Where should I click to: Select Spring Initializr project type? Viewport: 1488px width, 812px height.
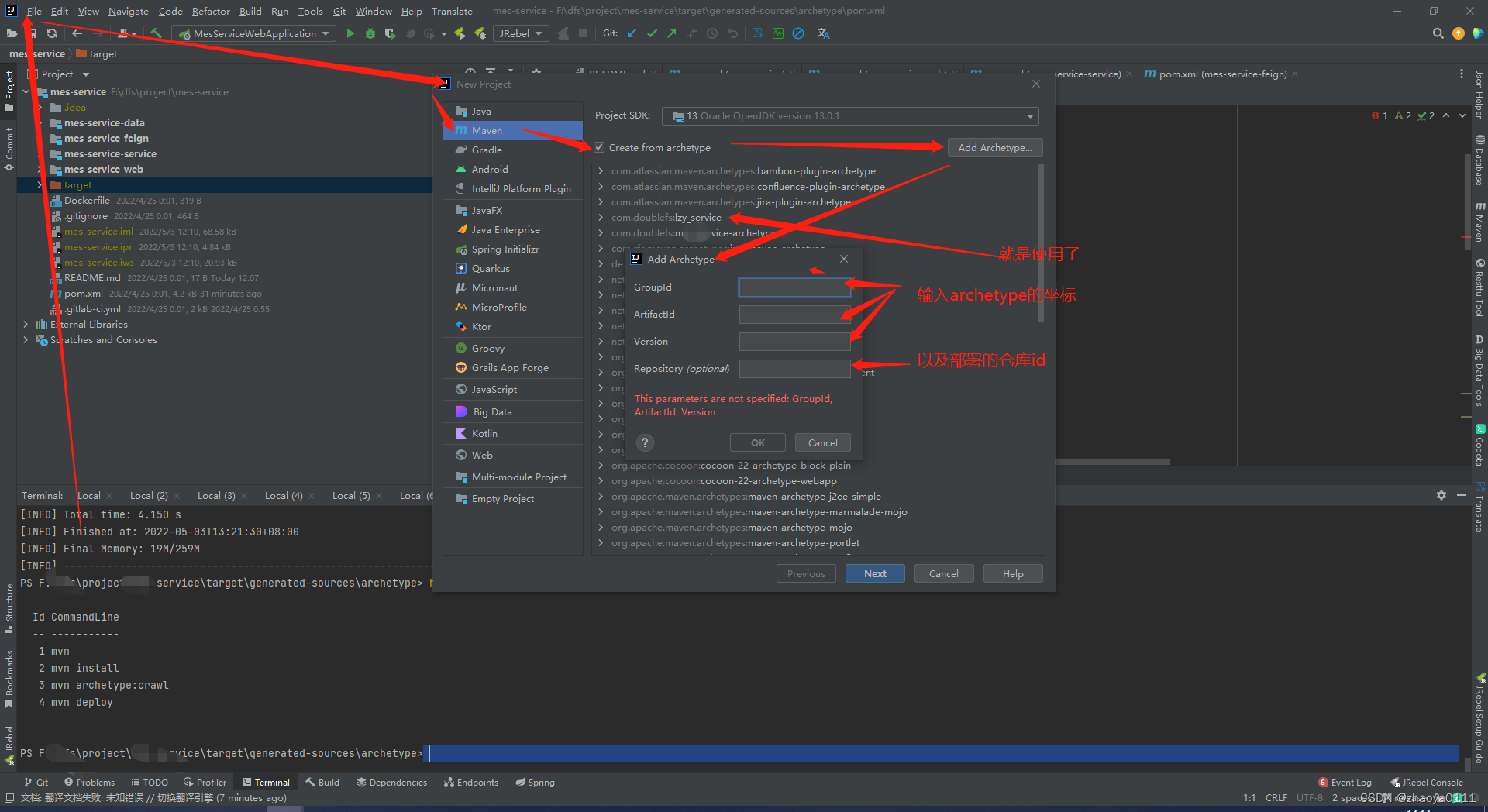513,249
